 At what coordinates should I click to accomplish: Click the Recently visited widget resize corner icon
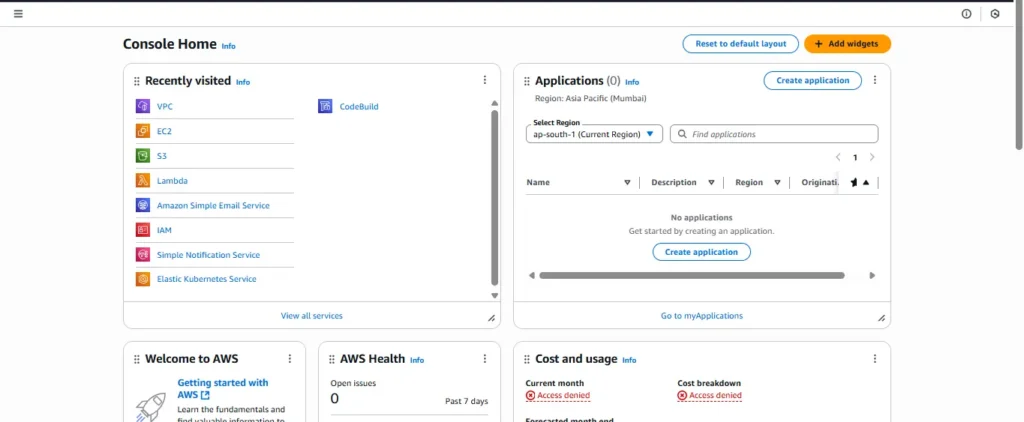(x=491, y=318)
